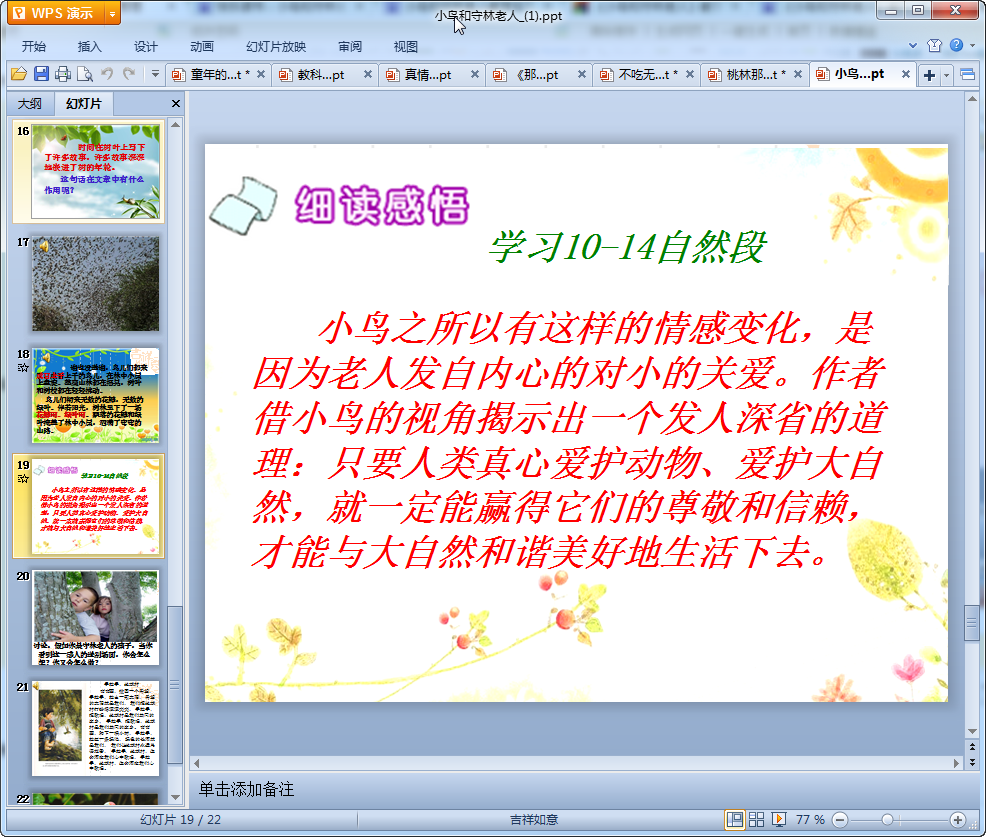Open the new document tab plus dropdown
Image resolution: width=986 pixels, height=837 pixels.
click(948, 75)
